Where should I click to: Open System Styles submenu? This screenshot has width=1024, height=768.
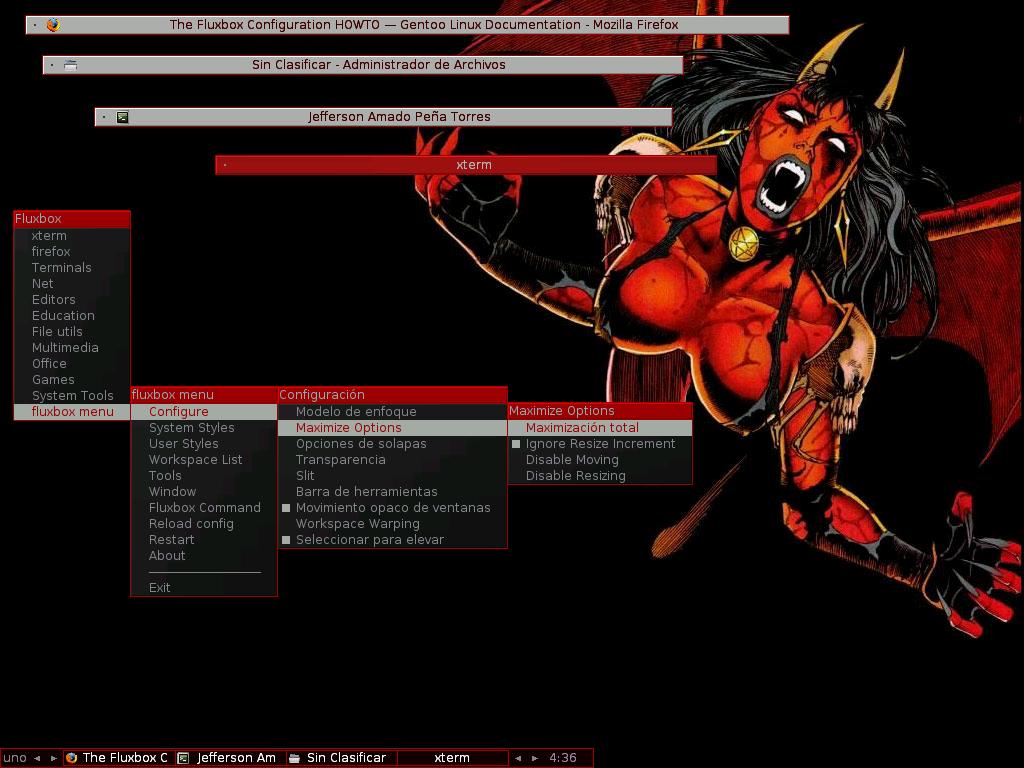point(204,428)
